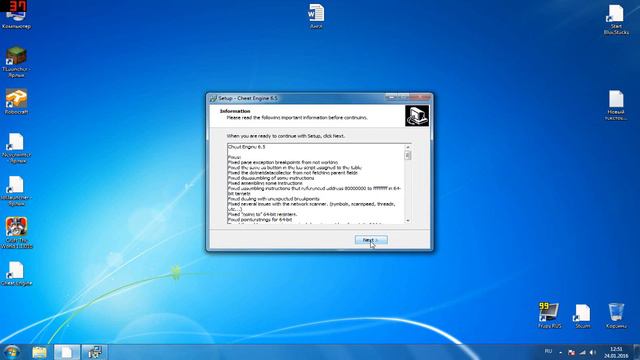This screenshot has height=360, width=640.
Task: Show hidden tray icons arrow
Action: pyautogui.click(x=560, y=353)
